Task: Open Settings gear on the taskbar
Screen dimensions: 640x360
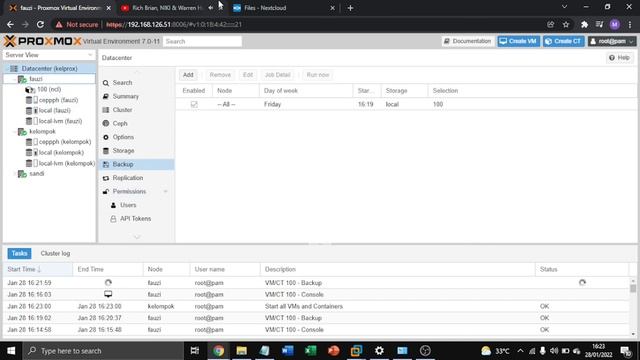Action: click(x=379, y=351)
